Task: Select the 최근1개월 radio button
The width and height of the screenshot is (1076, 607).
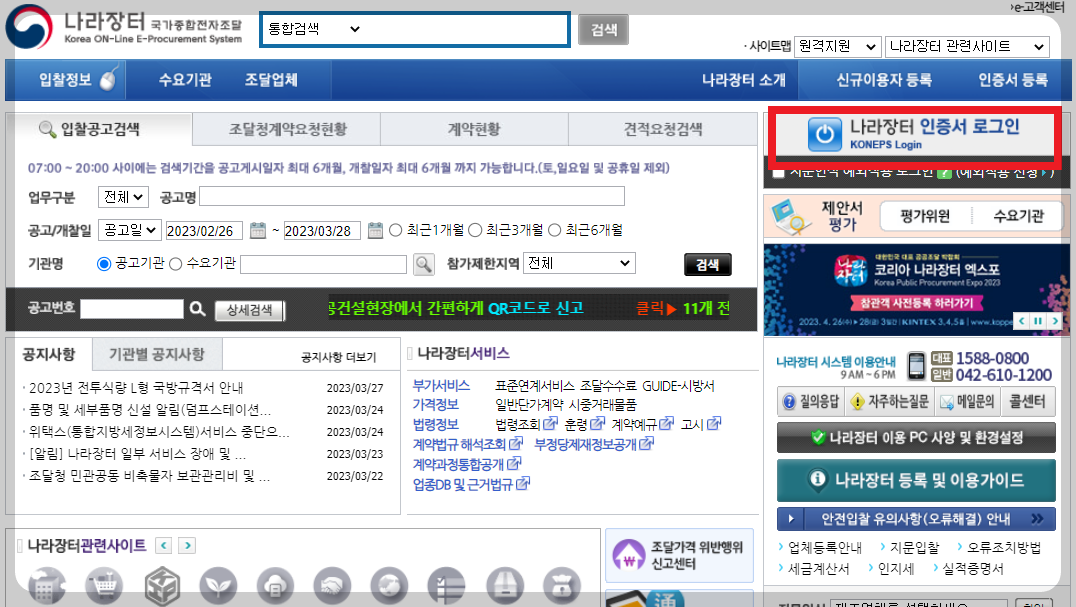Action: (x=395, y=230)
